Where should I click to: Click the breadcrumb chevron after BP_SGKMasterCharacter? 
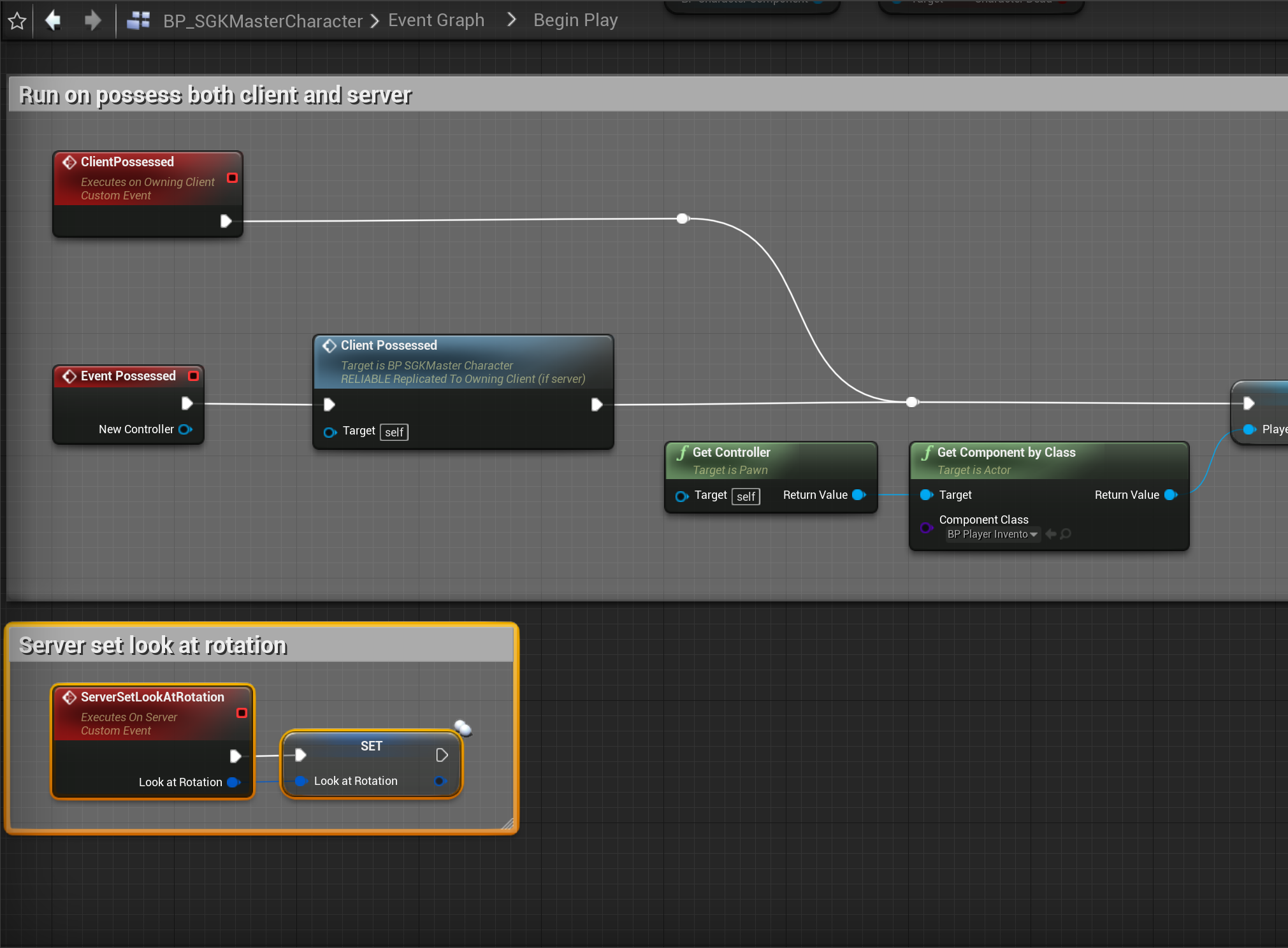(x=375, y=21)
